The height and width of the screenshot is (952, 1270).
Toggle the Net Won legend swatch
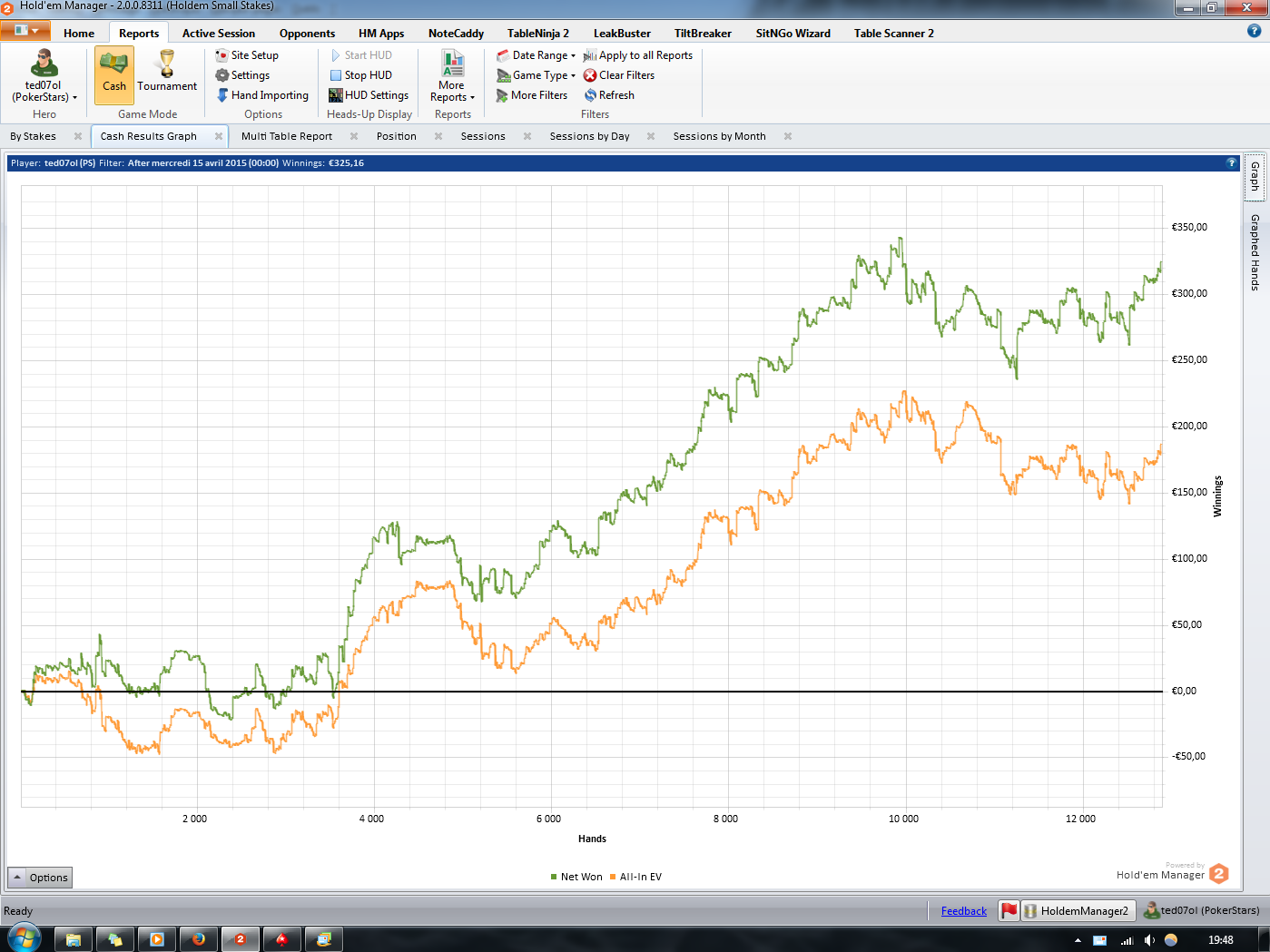coord(554,877)
